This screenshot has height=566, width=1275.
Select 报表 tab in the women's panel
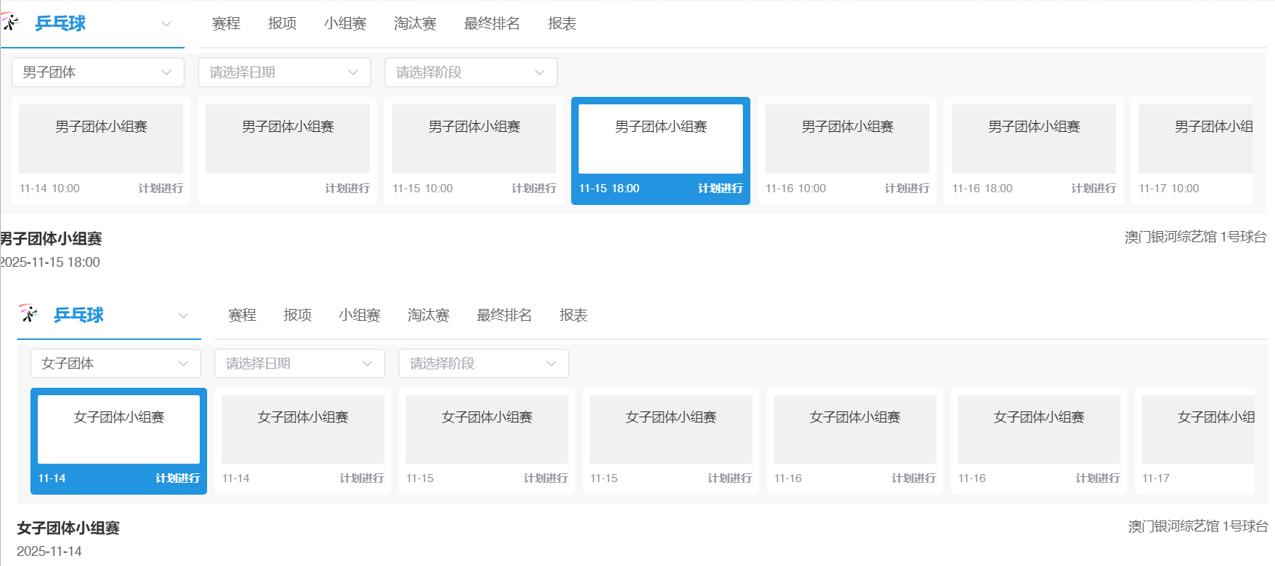pos(573,315)
